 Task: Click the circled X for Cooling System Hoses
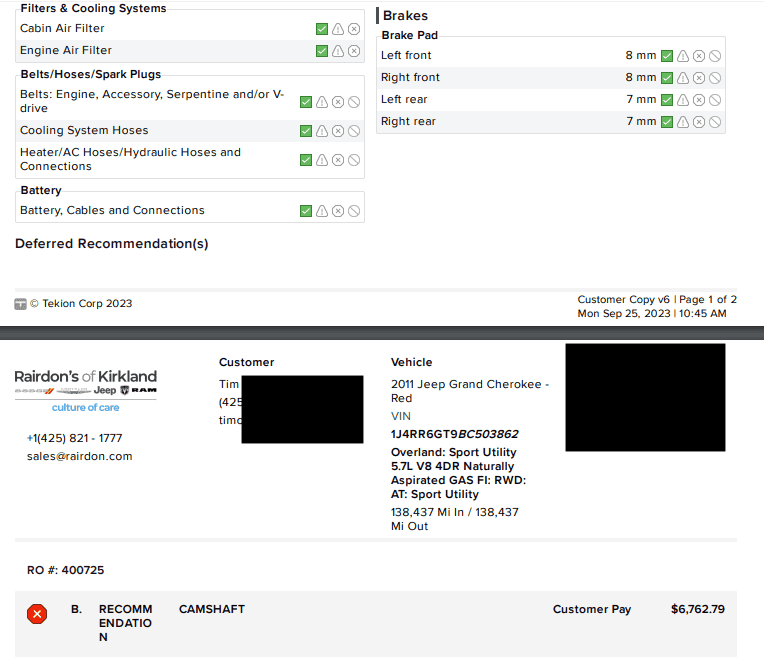pos(338,131)
